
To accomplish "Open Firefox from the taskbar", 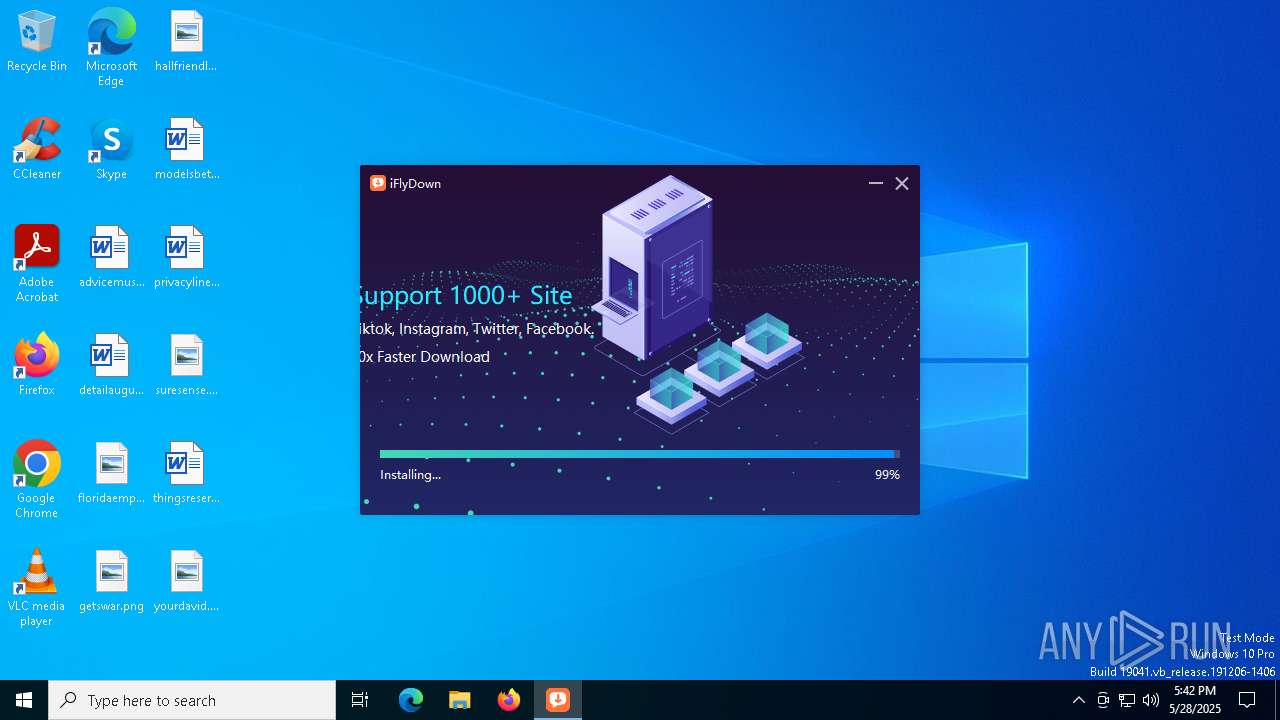I will [x=509, y=700].
